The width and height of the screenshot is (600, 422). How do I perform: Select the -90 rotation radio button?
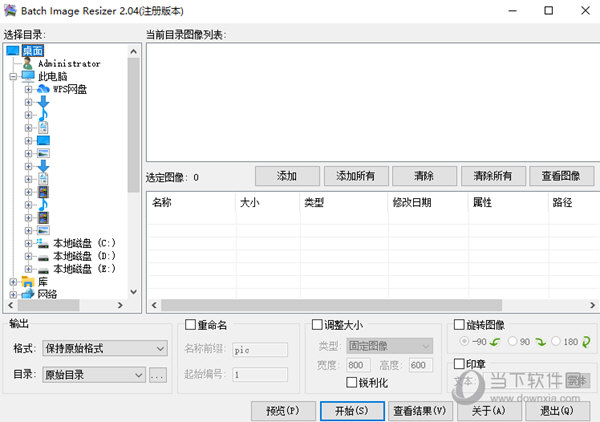click(464, 341)
